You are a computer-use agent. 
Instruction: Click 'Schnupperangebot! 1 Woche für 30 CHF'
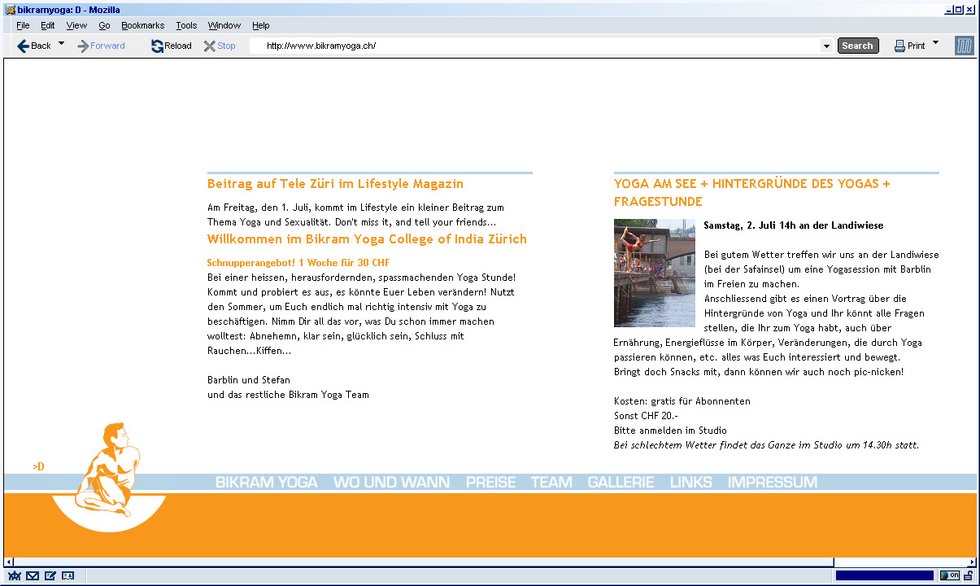pyautogui.click(x=298, y=262)
